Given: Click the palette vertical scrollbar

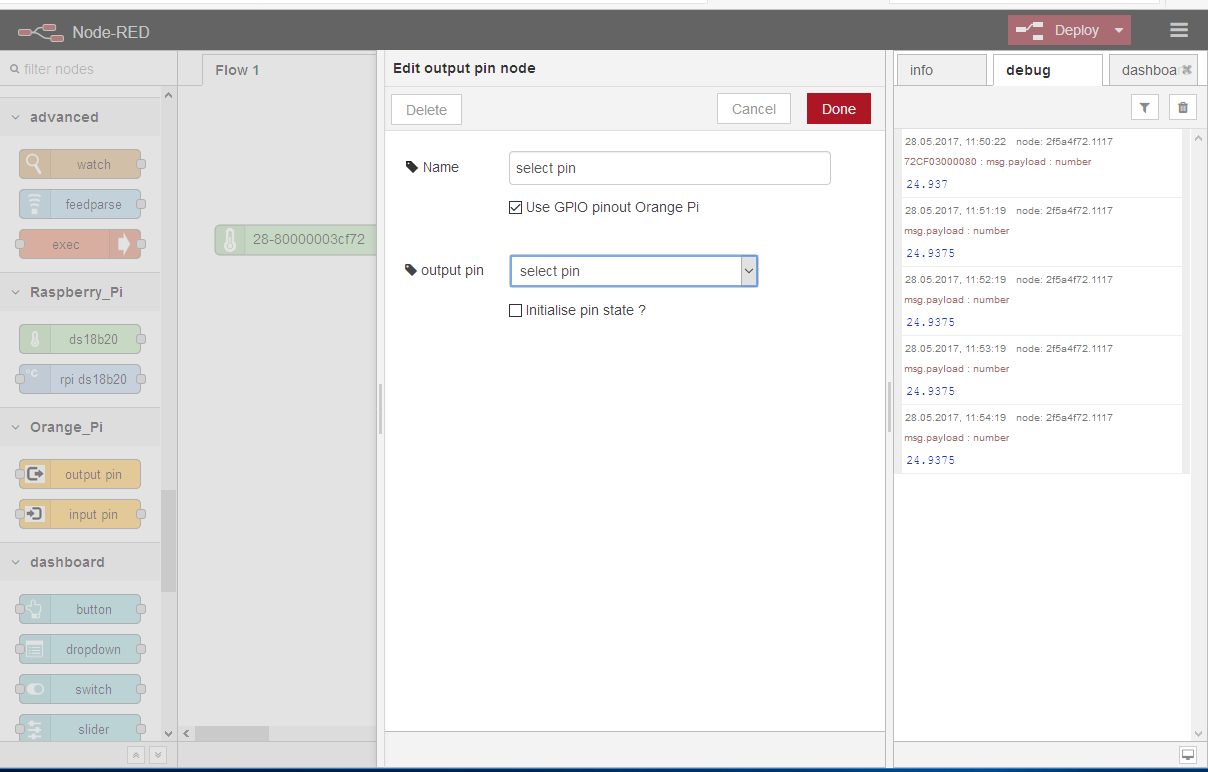Looking at the screenshot, I should tap(168, 540).
